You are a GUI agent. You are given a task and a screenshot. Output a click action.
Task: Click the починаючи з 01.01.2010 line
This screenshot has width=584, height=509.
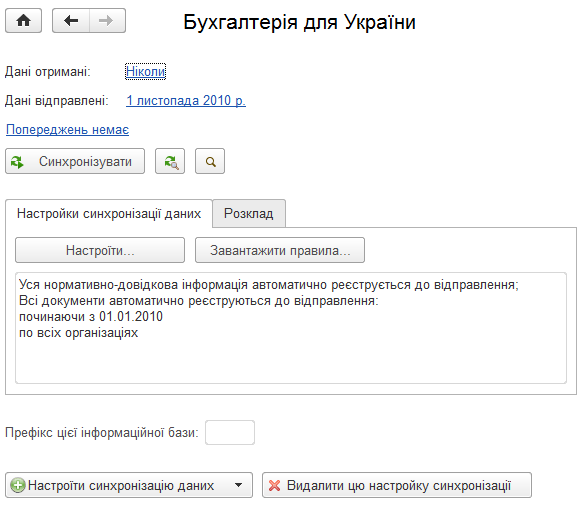[x=91, y=316]
